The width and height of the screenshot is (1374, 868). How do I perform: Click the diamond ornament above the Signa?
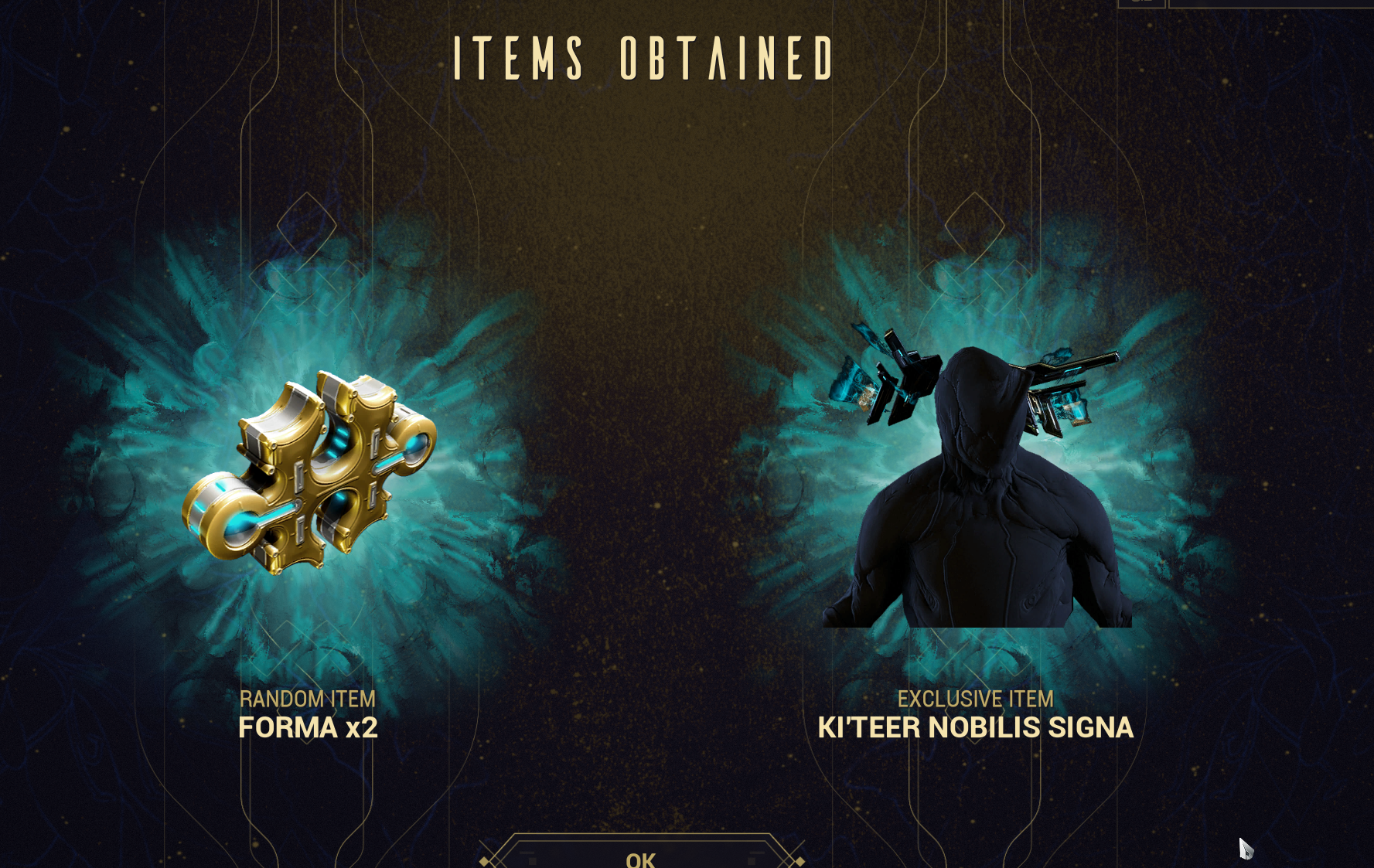click(974, 225)
